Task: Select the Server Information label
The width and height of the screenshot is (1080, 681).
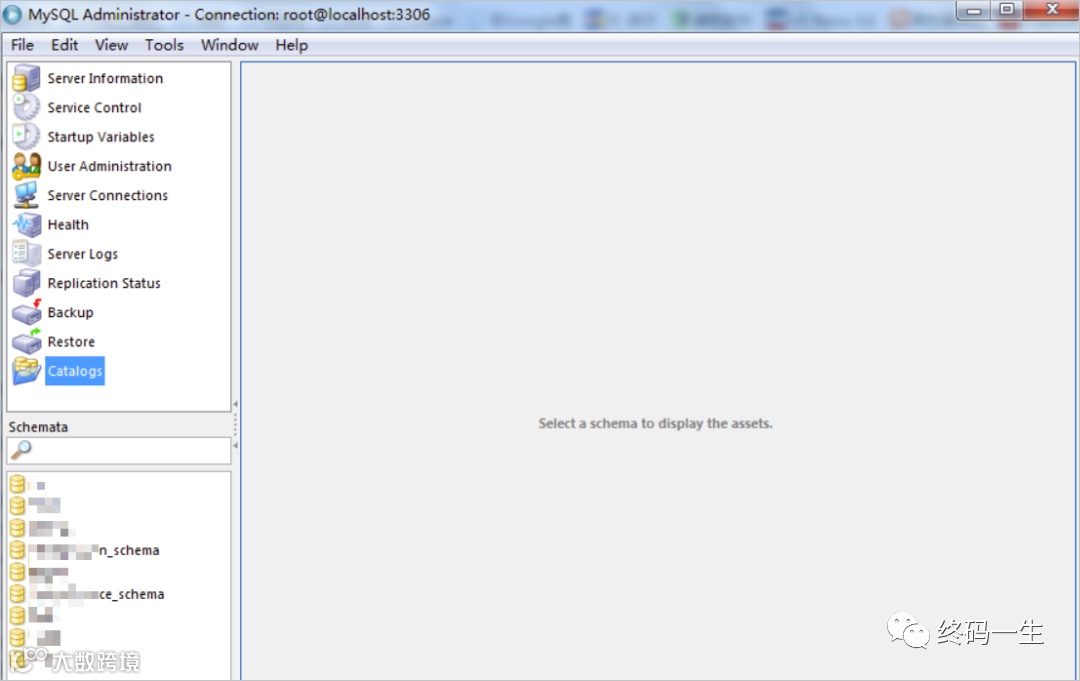Action: [x=105, y=78]
